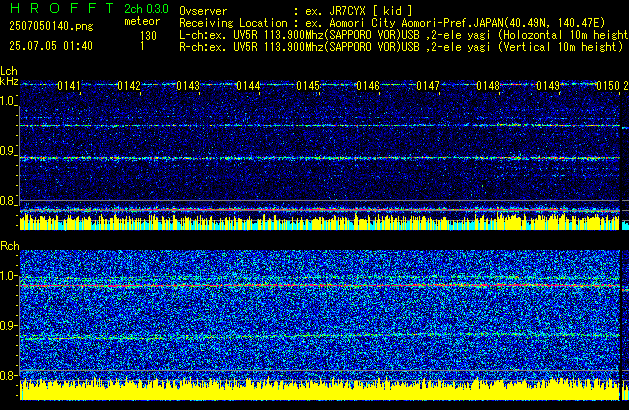Image resolution: width=629 pixels, height=410 pixels.
Task: Click the Rch yellow signal level bar graph
Action: coord(320,389)
